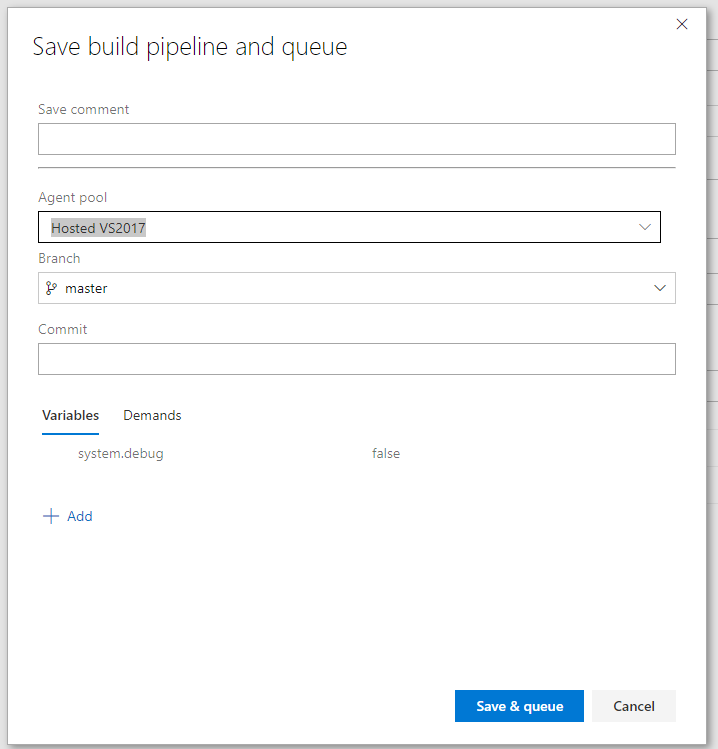Switch to the Demands tab

152,416
